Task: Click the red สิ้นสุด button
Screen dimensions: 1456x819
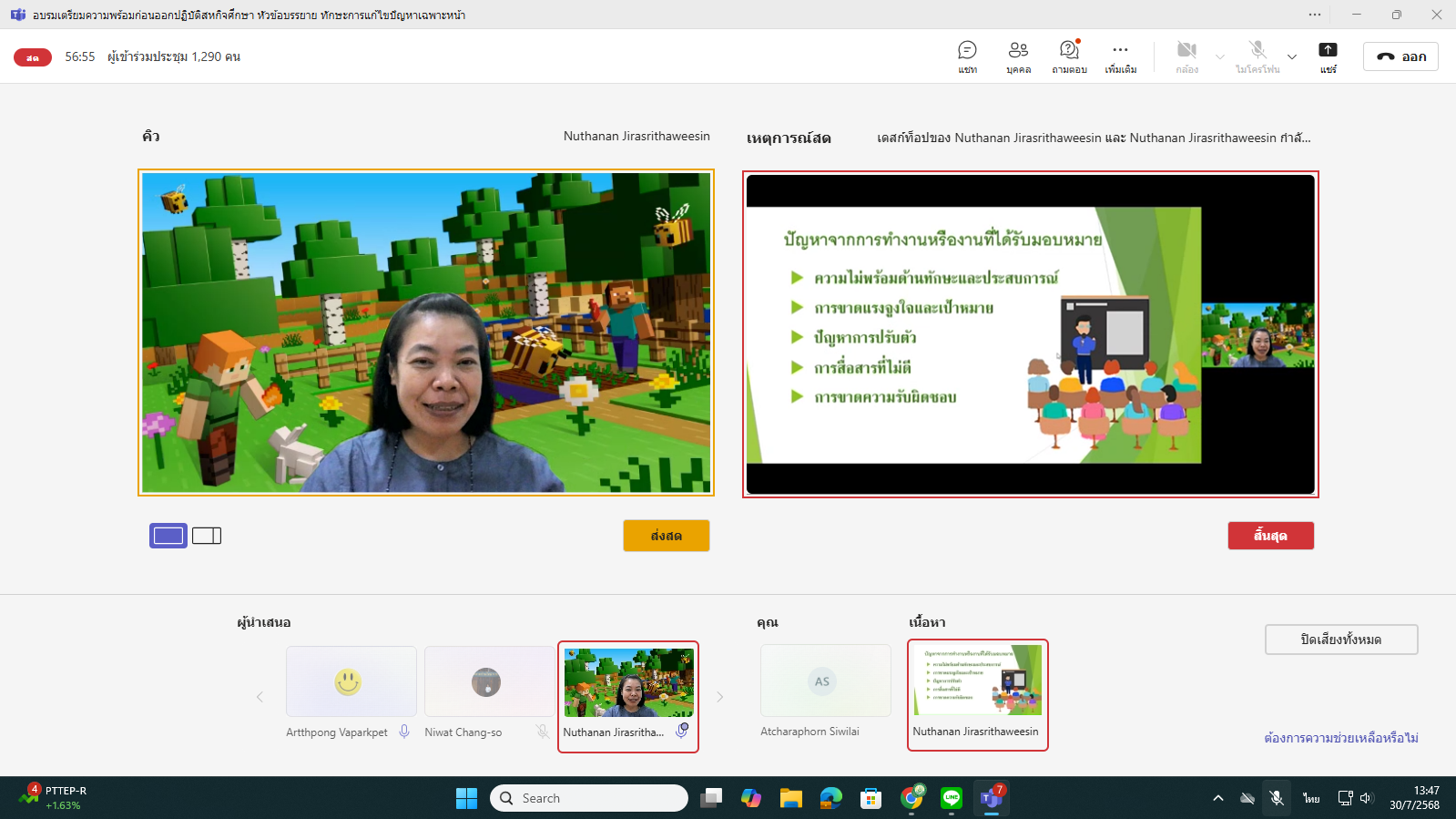Action: coord(1270,536)
